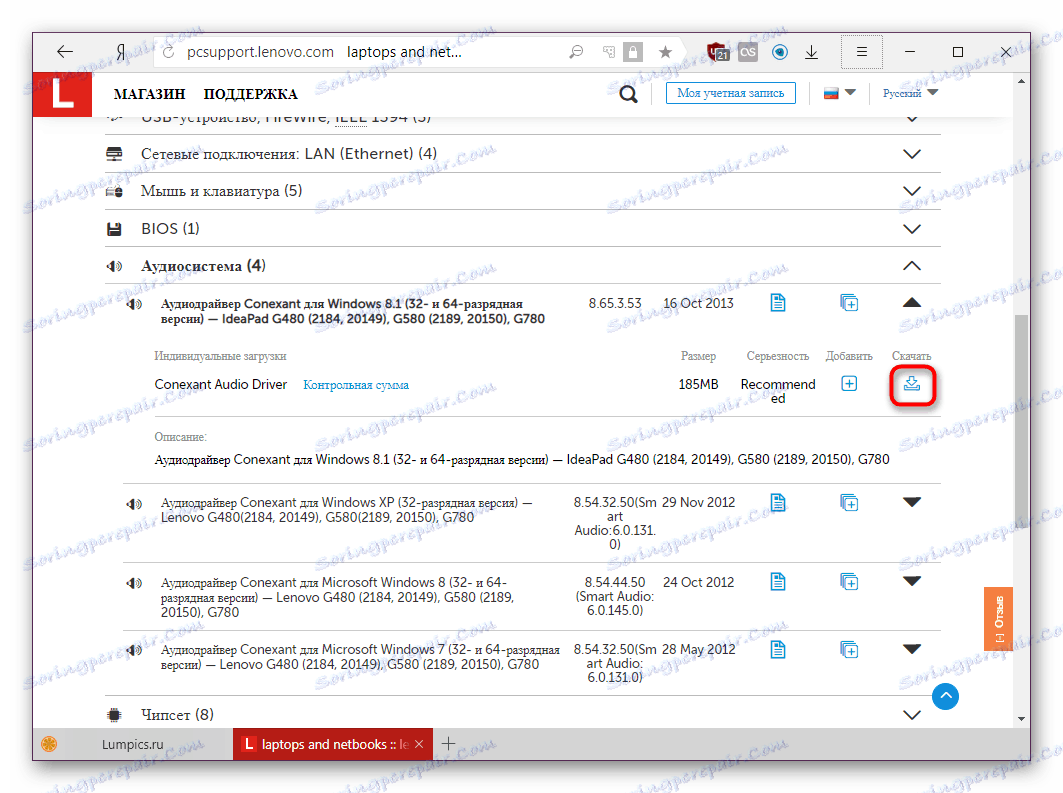Click the '28 May 2012' date
Image resolution: width=1063 pixels, height=793 pixels.
[698, 649]
